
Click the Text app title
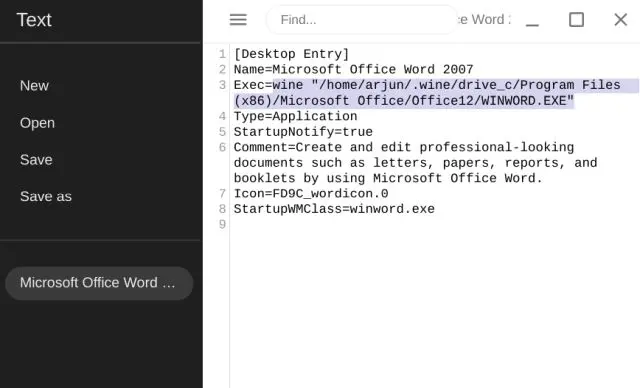click(34, 20)
